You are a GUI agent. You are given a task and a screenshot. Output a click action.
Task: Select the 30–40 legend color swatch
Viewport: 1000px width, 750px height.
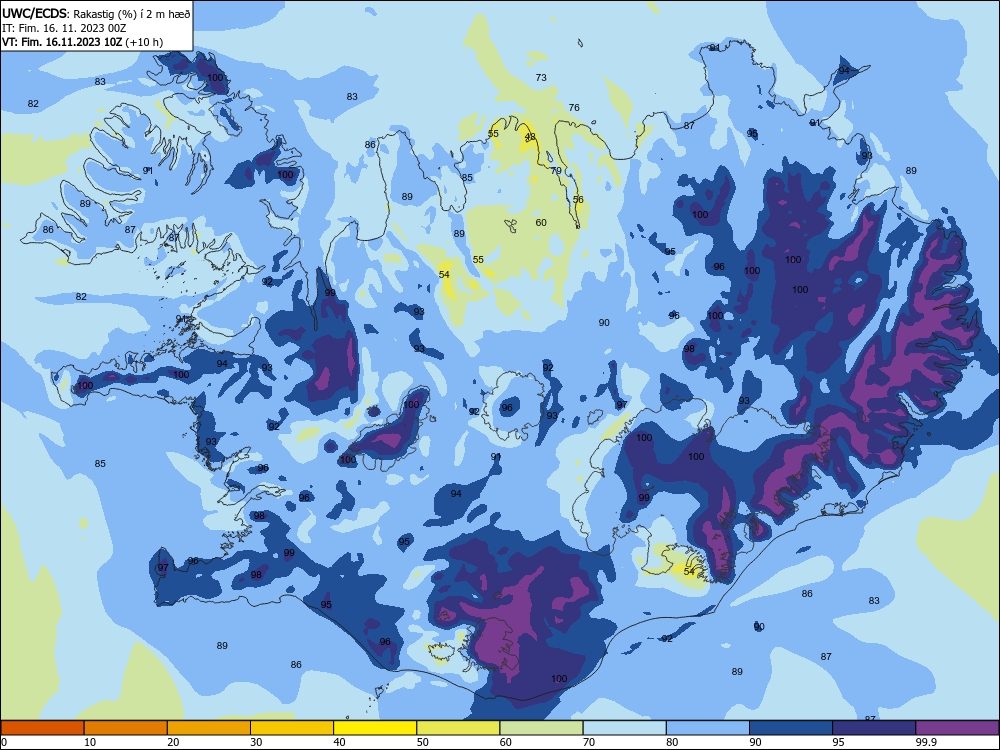[x=292, y=728]
